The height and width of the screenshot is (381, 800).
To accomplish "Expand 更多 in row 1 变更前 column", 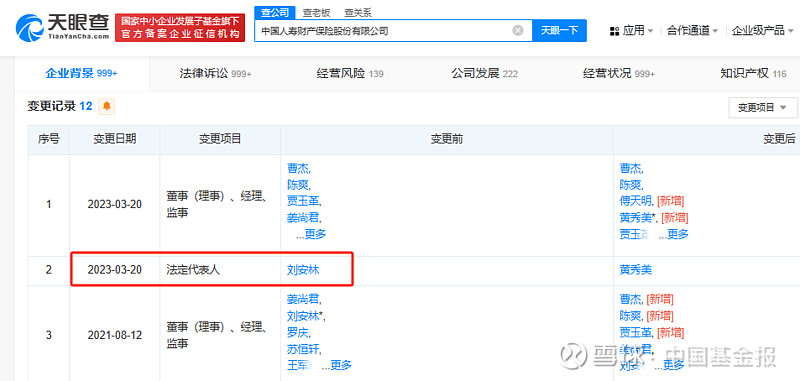I will click(x=315, y=234).
